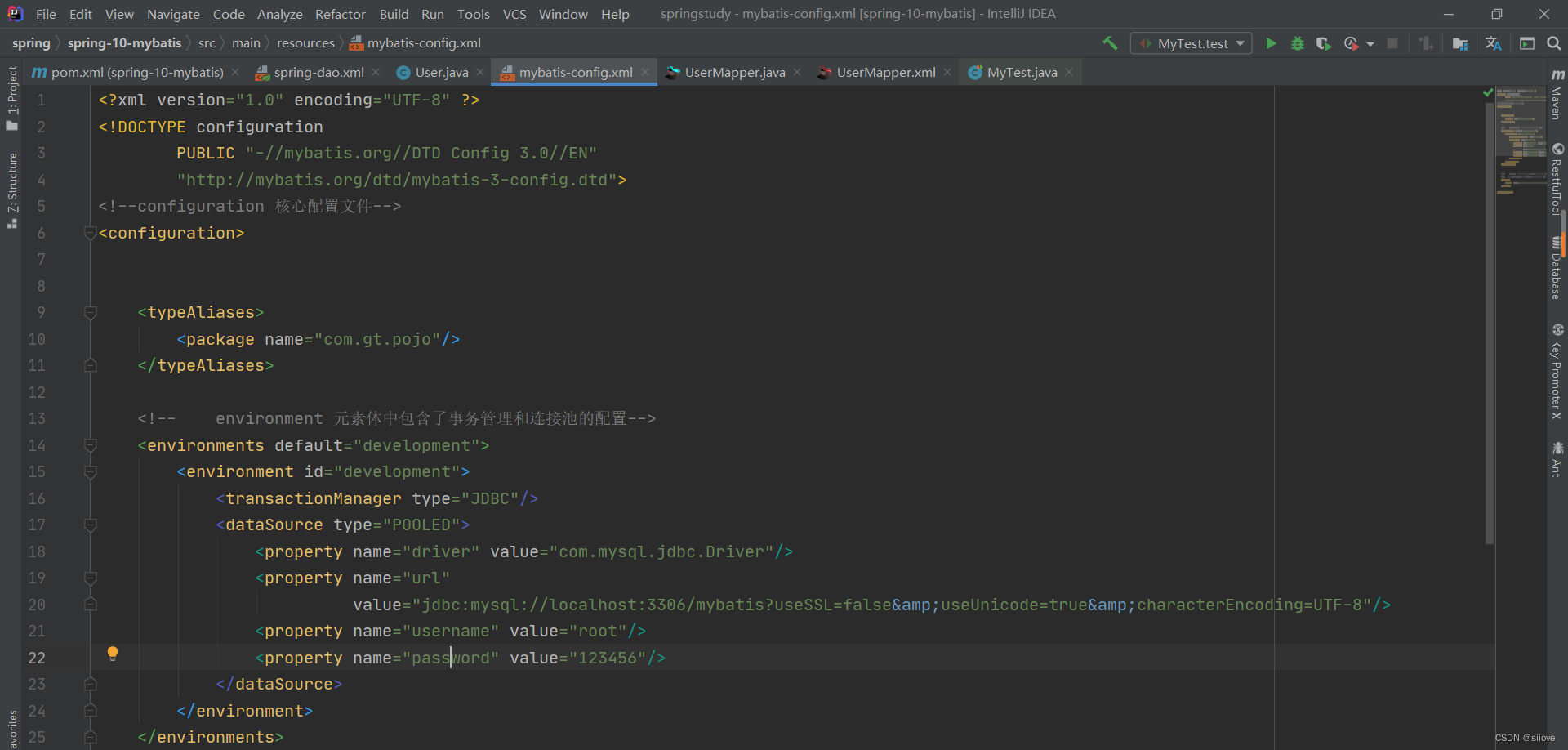Open Search Everywhere with the magnifier icon
Image resolution: width=1568 pixels, height=750 pixels.
click(1553, 43)
